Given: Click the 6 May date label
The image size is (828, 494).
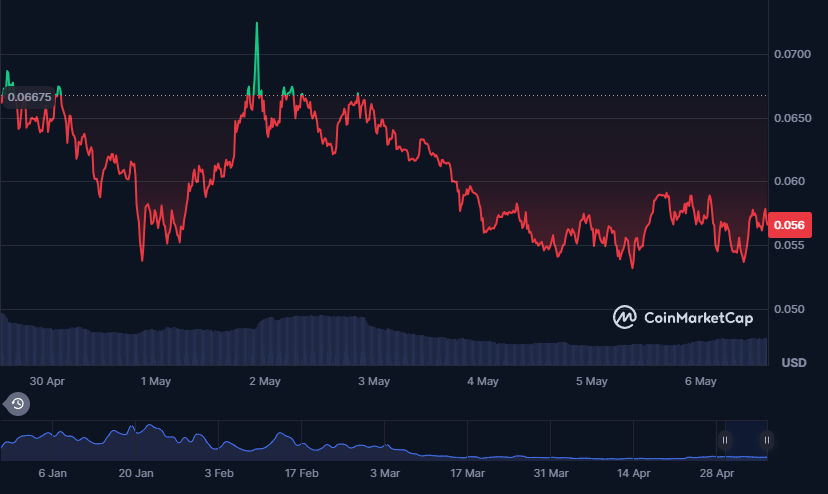Looking at the screenshot, I should 701,381.
